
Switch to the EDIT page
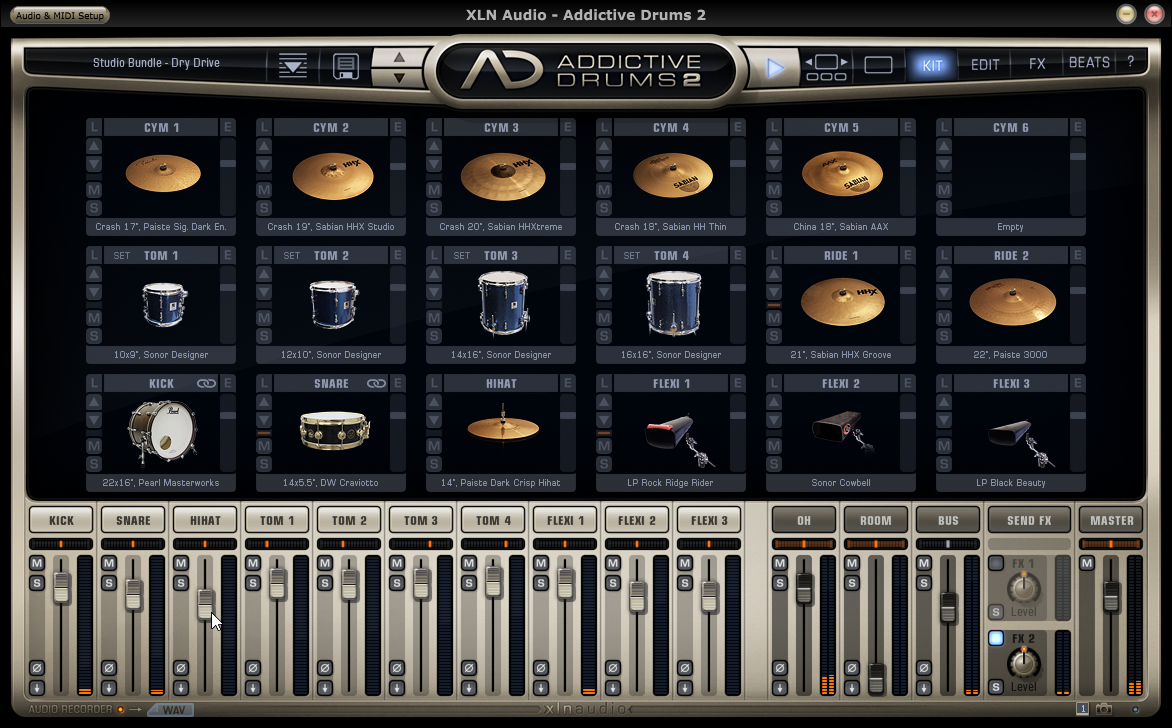coord(985,65)
